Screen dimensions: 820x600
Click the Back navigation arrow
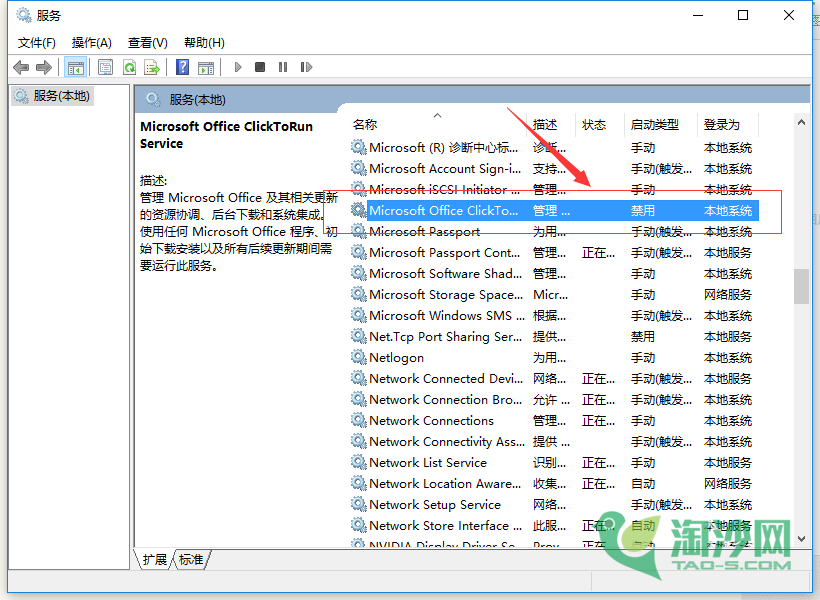(x=21, y=67)
